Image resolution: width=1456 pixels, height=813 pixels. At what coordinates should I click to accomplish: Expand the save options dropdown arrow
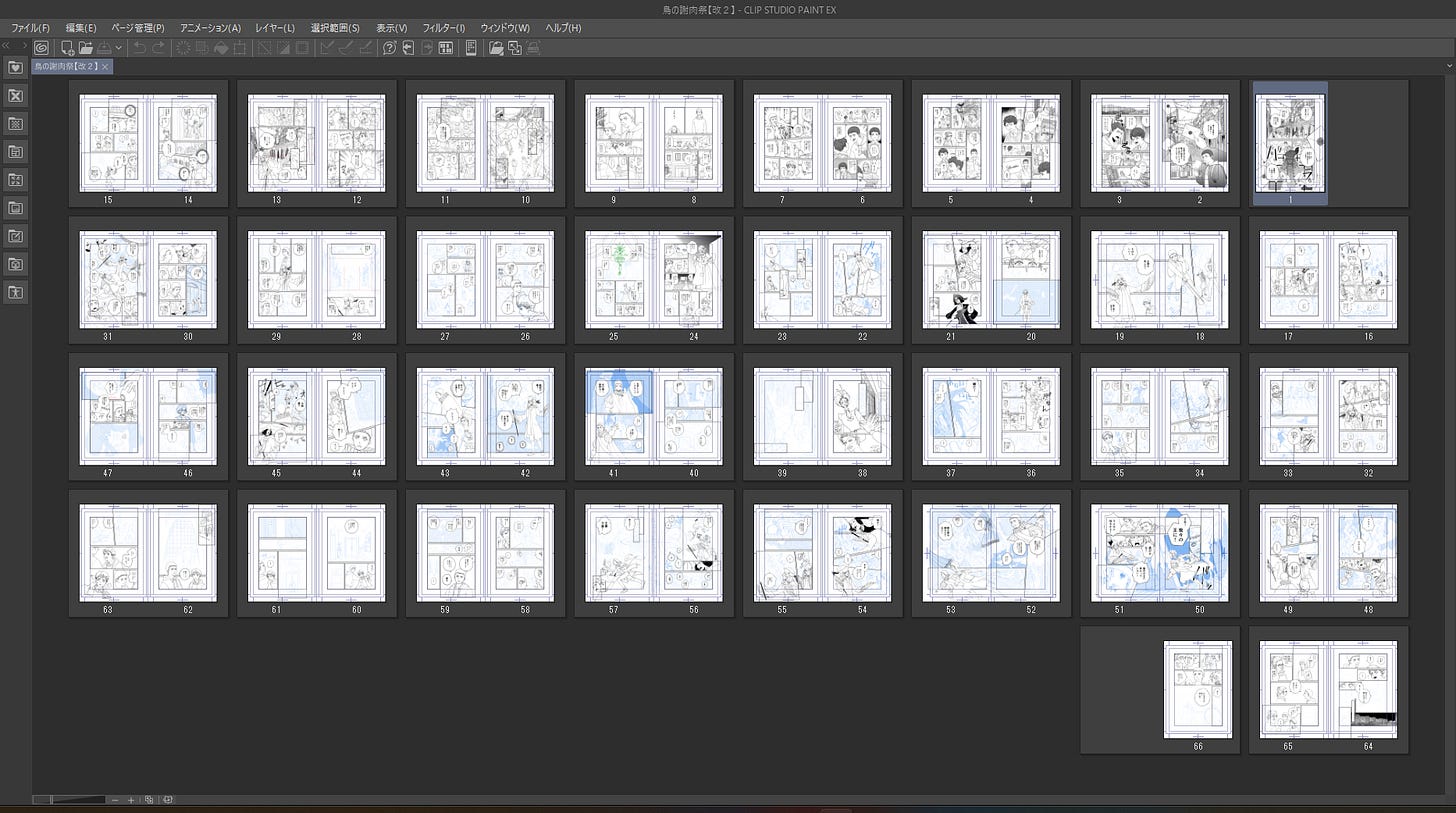pyautogui.click(x=118, y=47)
